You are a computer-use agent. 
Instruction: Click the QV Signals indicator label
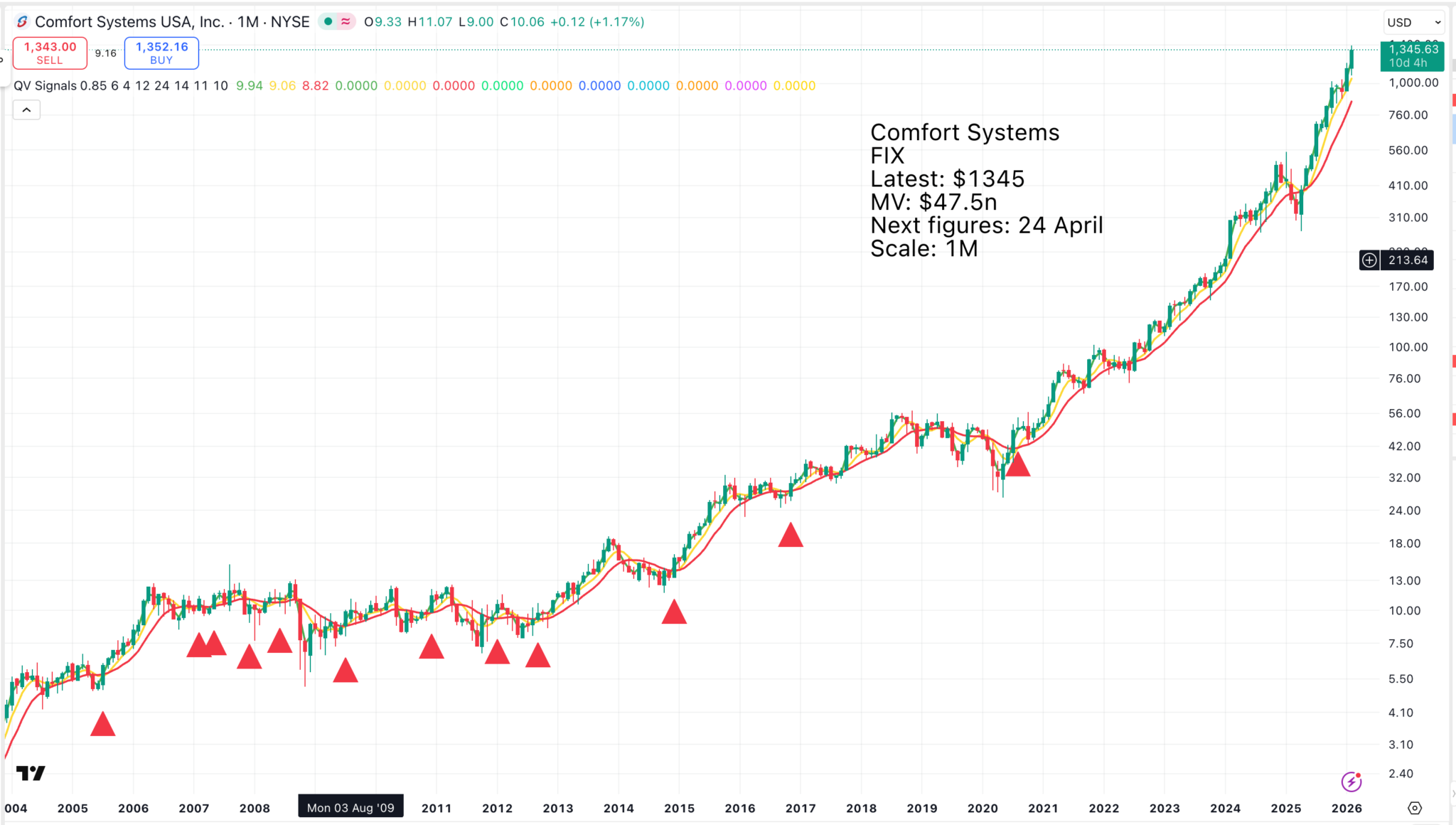45,86
